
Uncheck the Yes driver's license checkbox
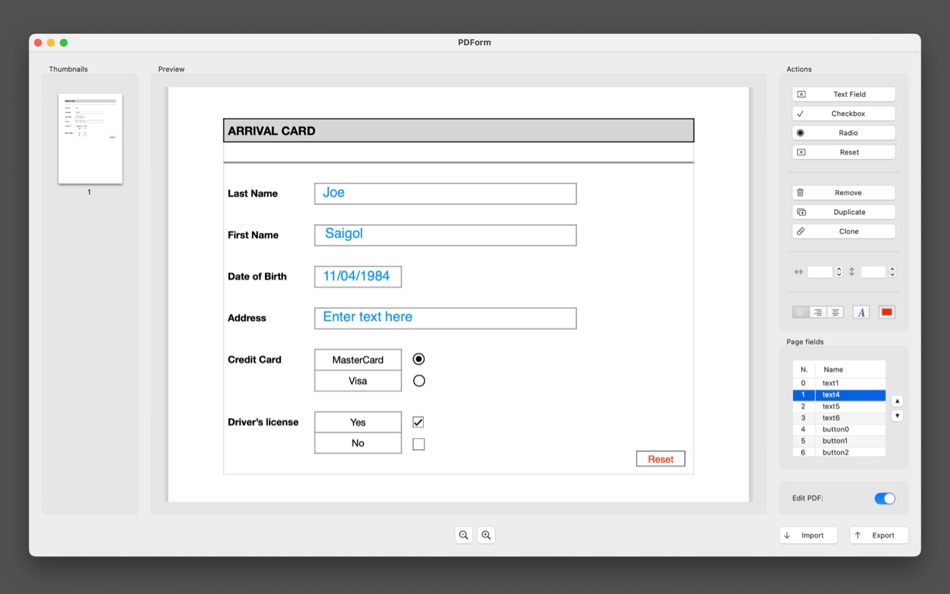[x=418, y=422]
